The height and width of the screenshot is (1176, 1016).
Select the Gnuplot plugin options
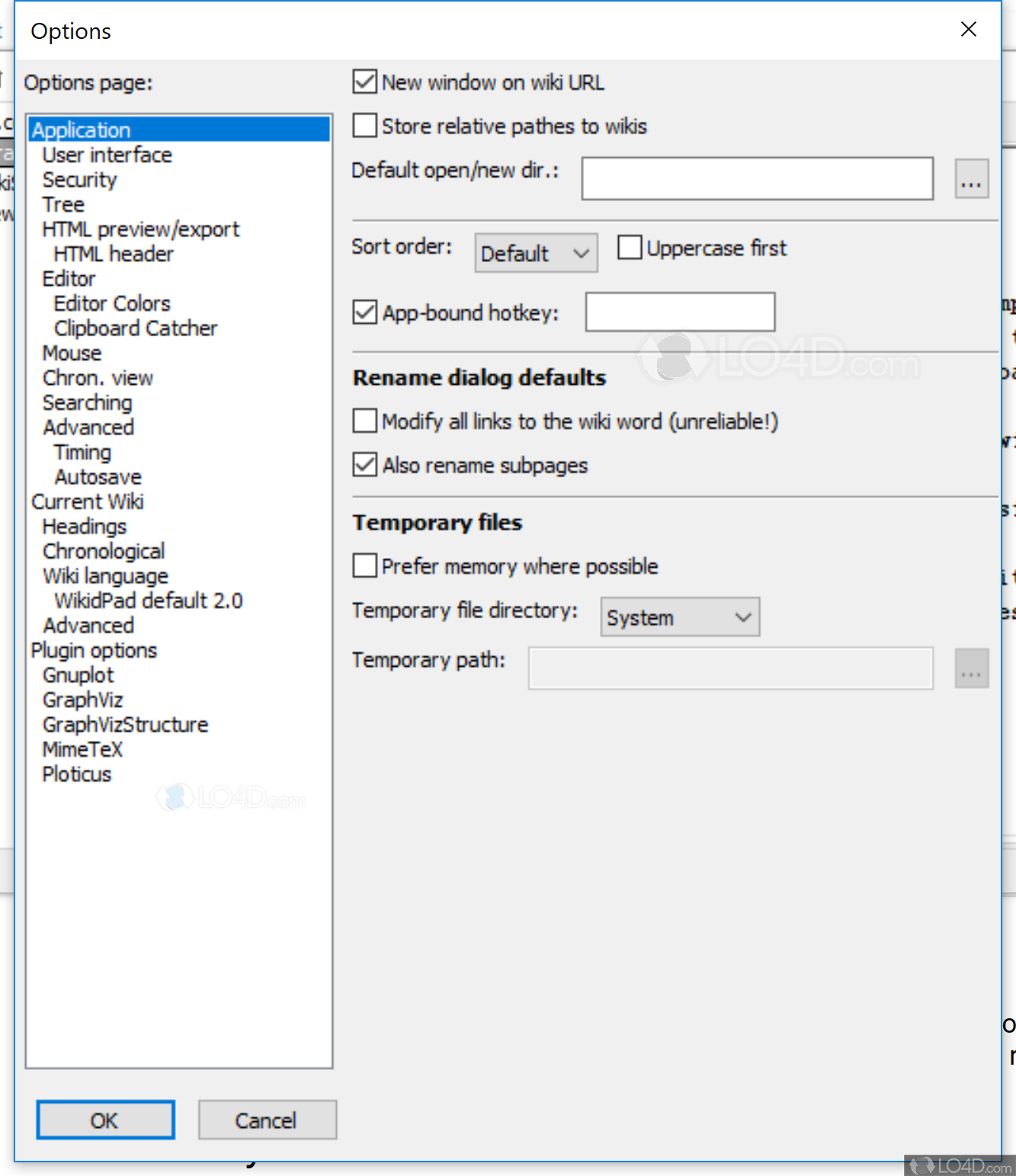(x=78, y=675)
